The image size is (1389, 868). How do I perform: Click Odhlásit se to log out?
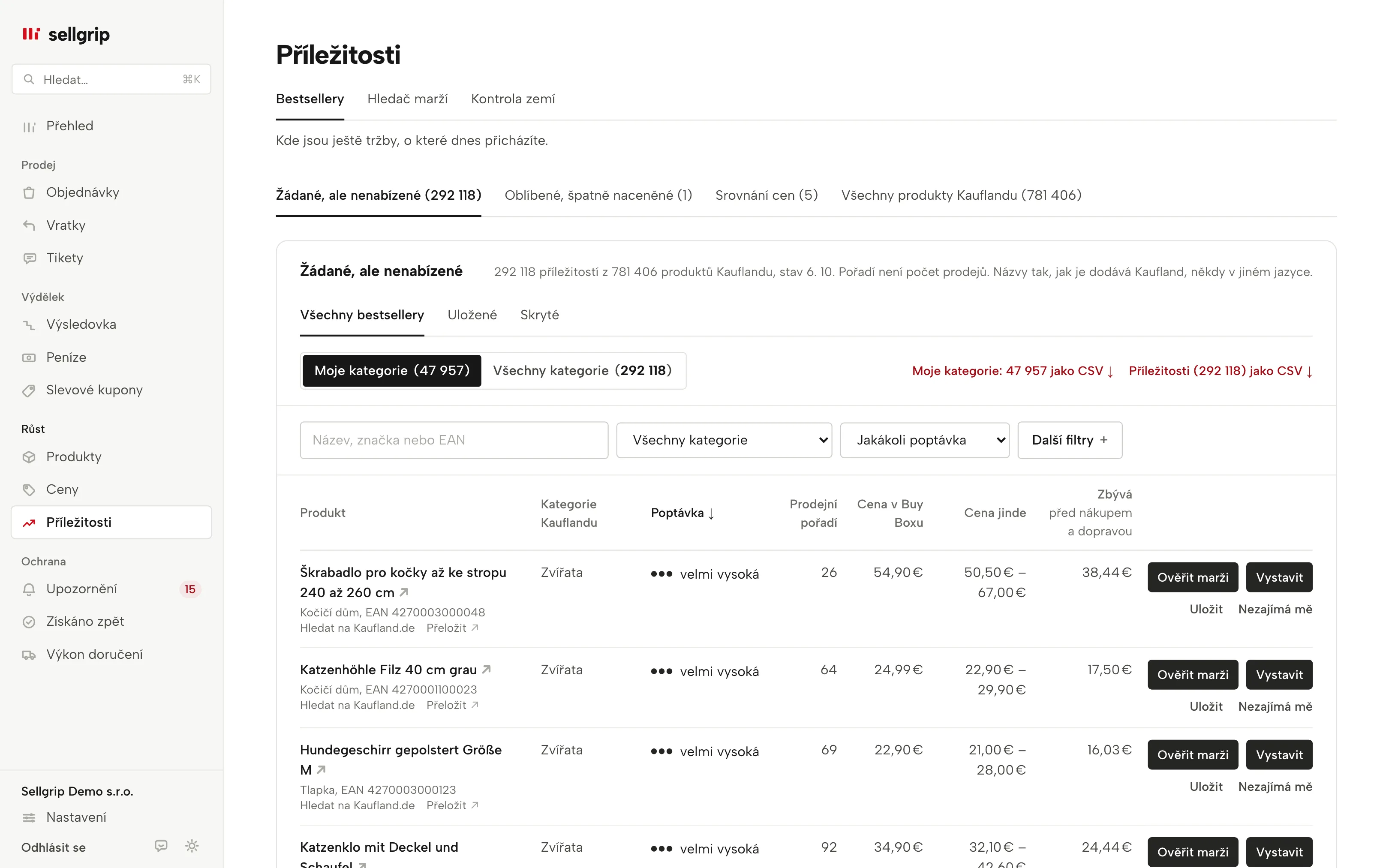pyautogui.click(x=54, y=847)
